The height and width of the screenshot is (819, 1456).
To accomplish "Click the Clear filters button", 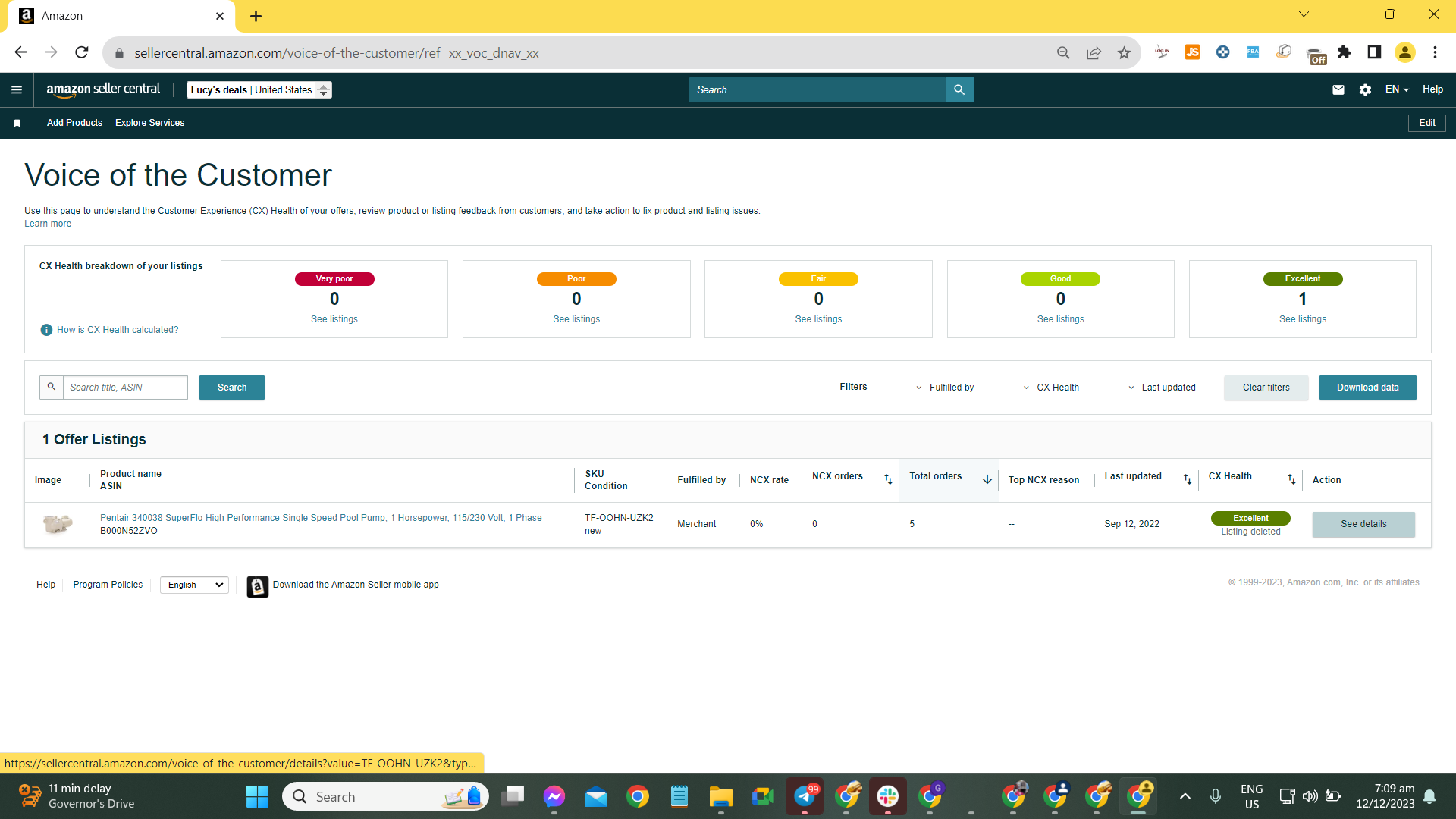I will coord(1266,388).
